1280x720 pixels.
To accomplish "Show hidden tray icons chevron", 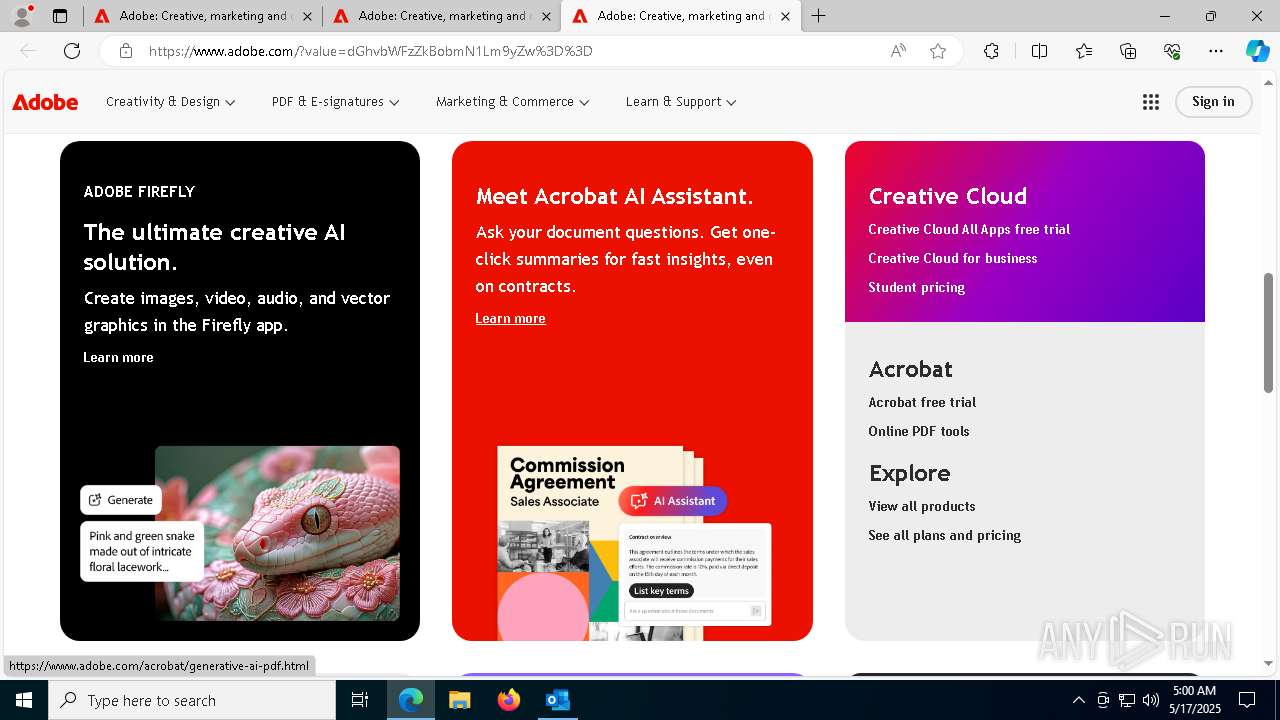I will pos(1078,700).
